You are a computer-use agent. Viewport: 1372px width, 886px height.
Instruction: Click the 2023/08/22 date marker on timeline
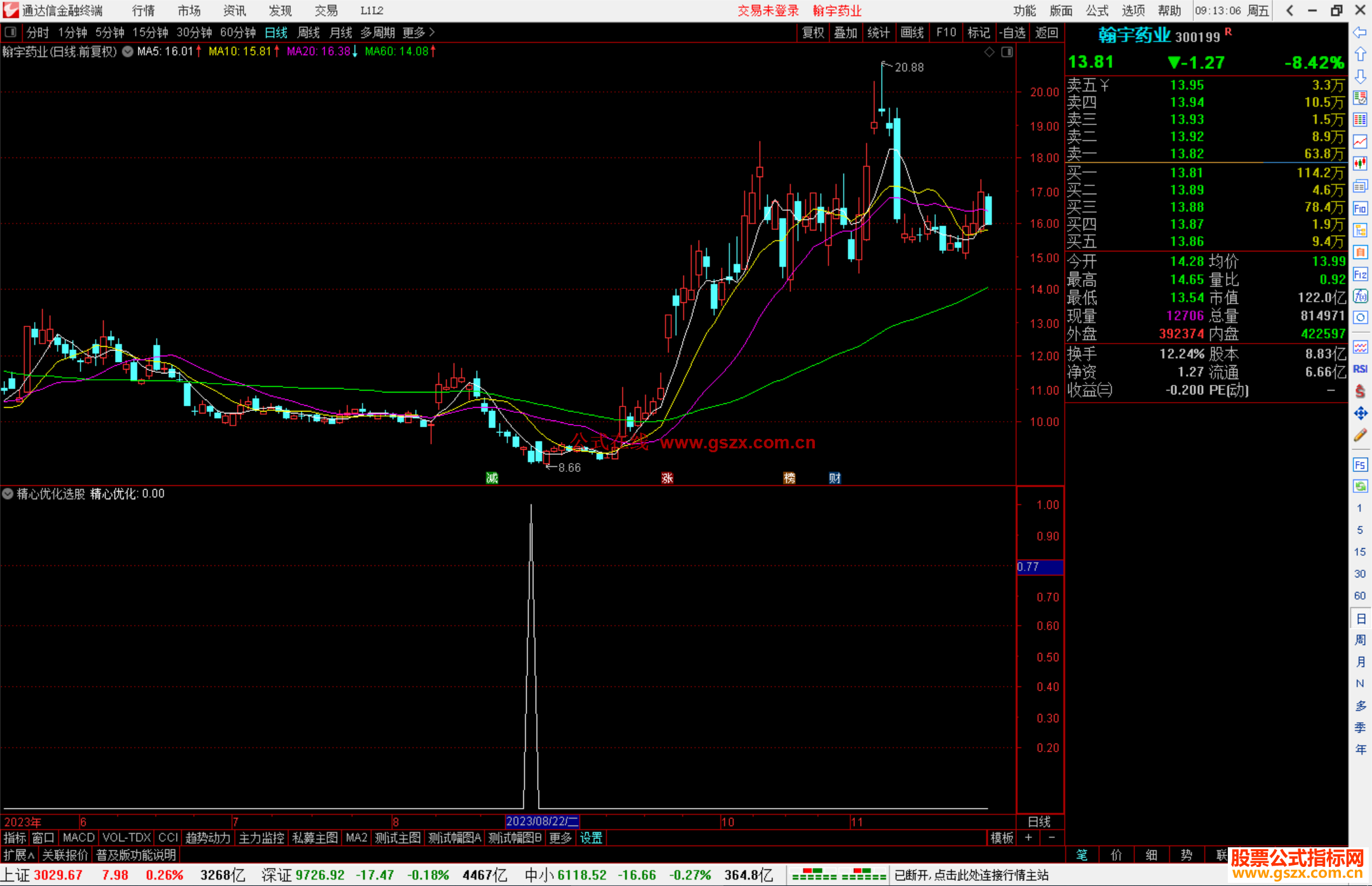(x=542, y=821)
